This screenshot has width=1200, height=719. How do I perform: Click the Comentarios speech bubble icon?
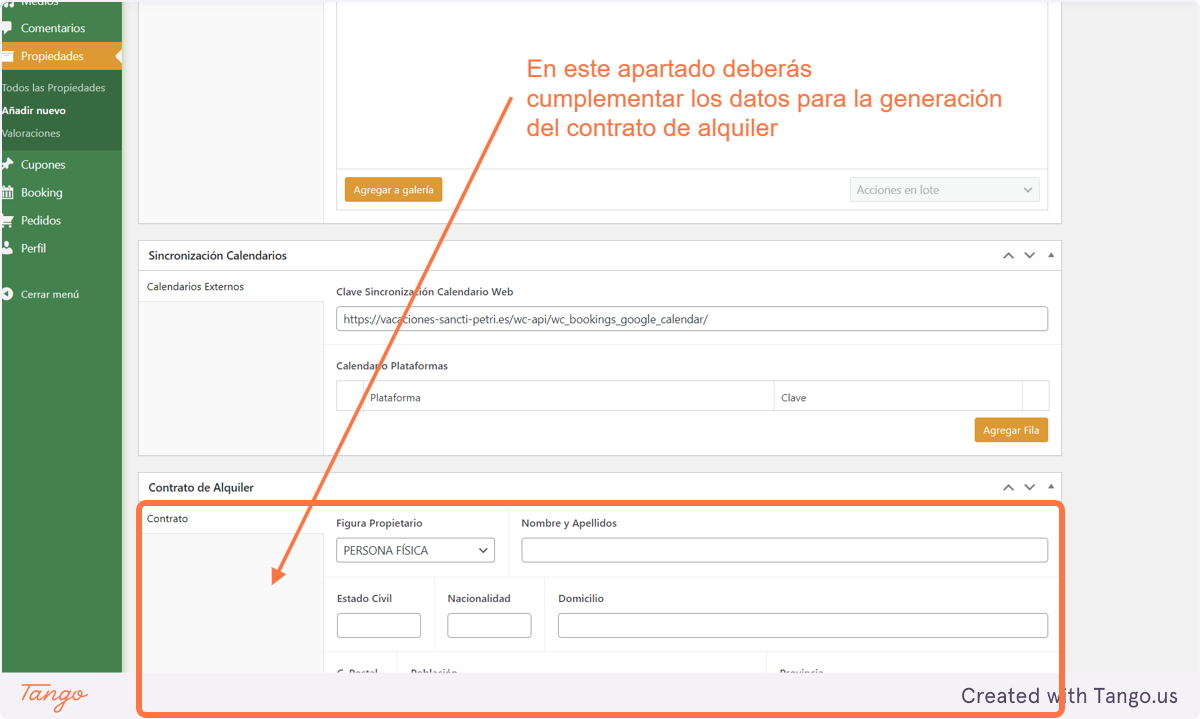(7, 28)
